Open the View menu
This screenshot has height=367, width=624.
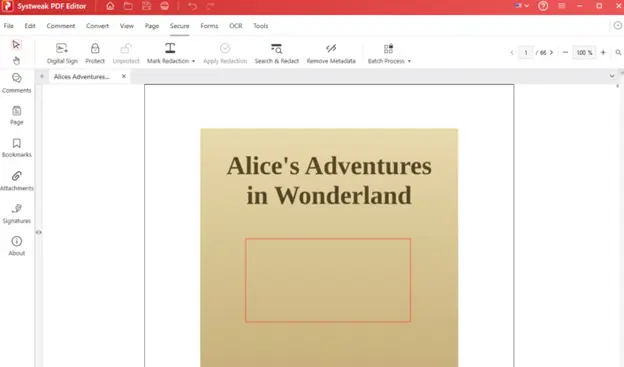[x=127, y=26]
